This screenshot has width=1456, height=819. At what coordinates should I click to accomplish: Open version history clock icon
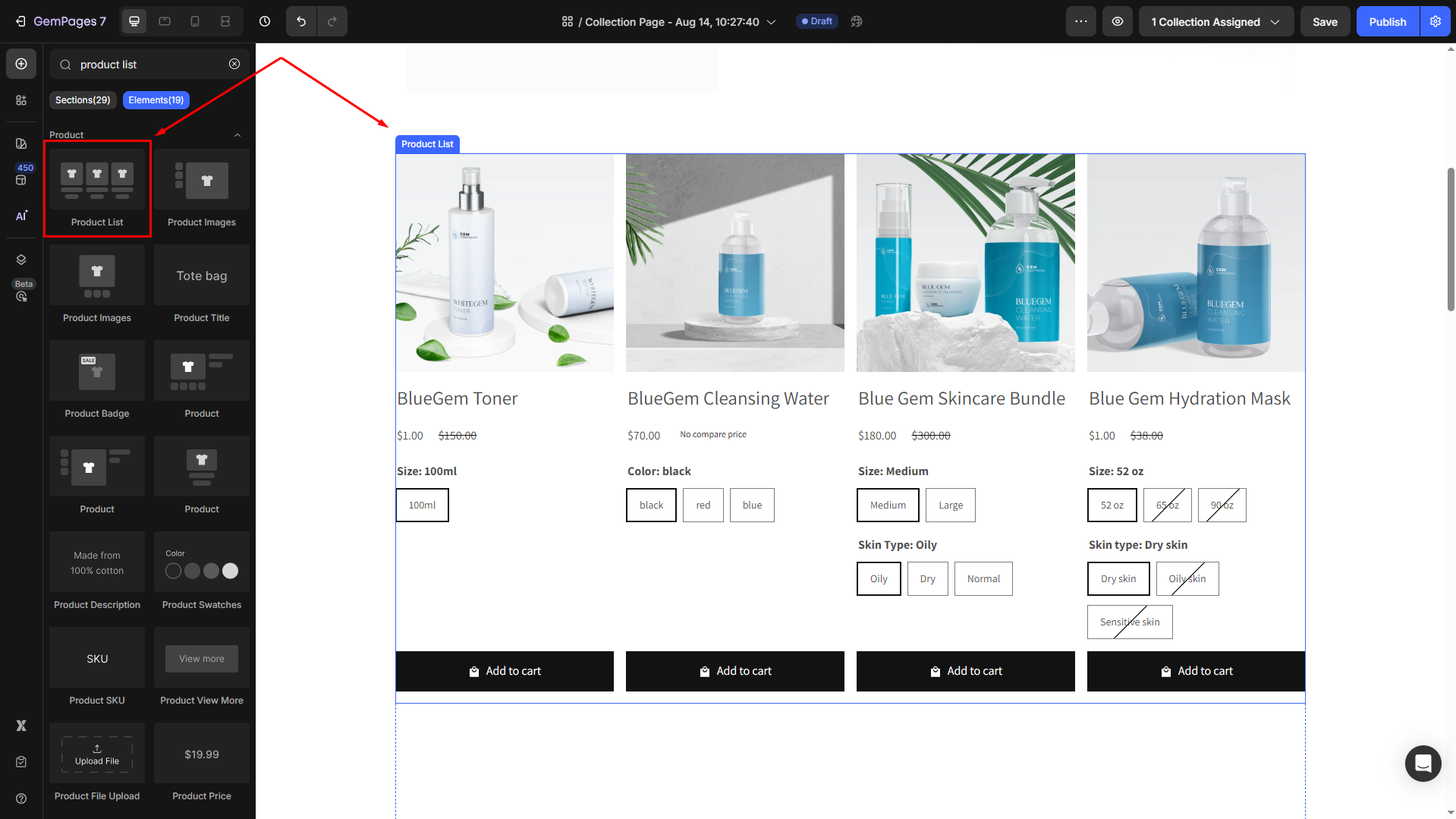(265, 21)
